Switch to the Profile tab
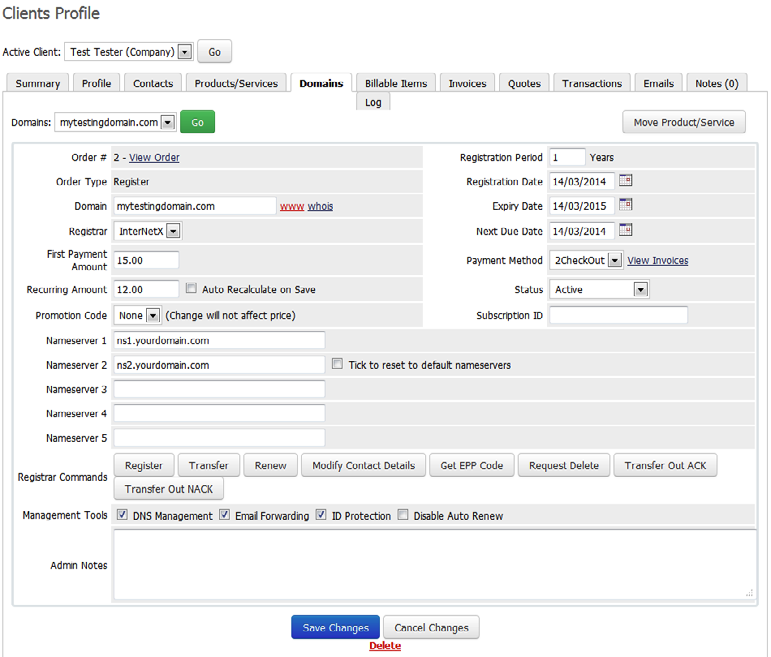The height and width of the screenshot is (657, 771). (x=96, y=83)
